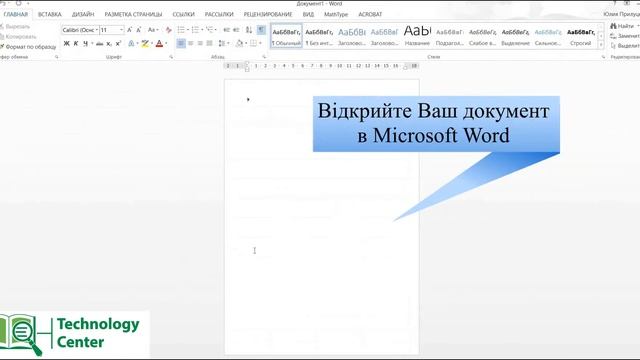The width and height of the screenshot is (640, 360).
Task: Sort text with the A-Z sort icon
Action: [x=249, y=30]
